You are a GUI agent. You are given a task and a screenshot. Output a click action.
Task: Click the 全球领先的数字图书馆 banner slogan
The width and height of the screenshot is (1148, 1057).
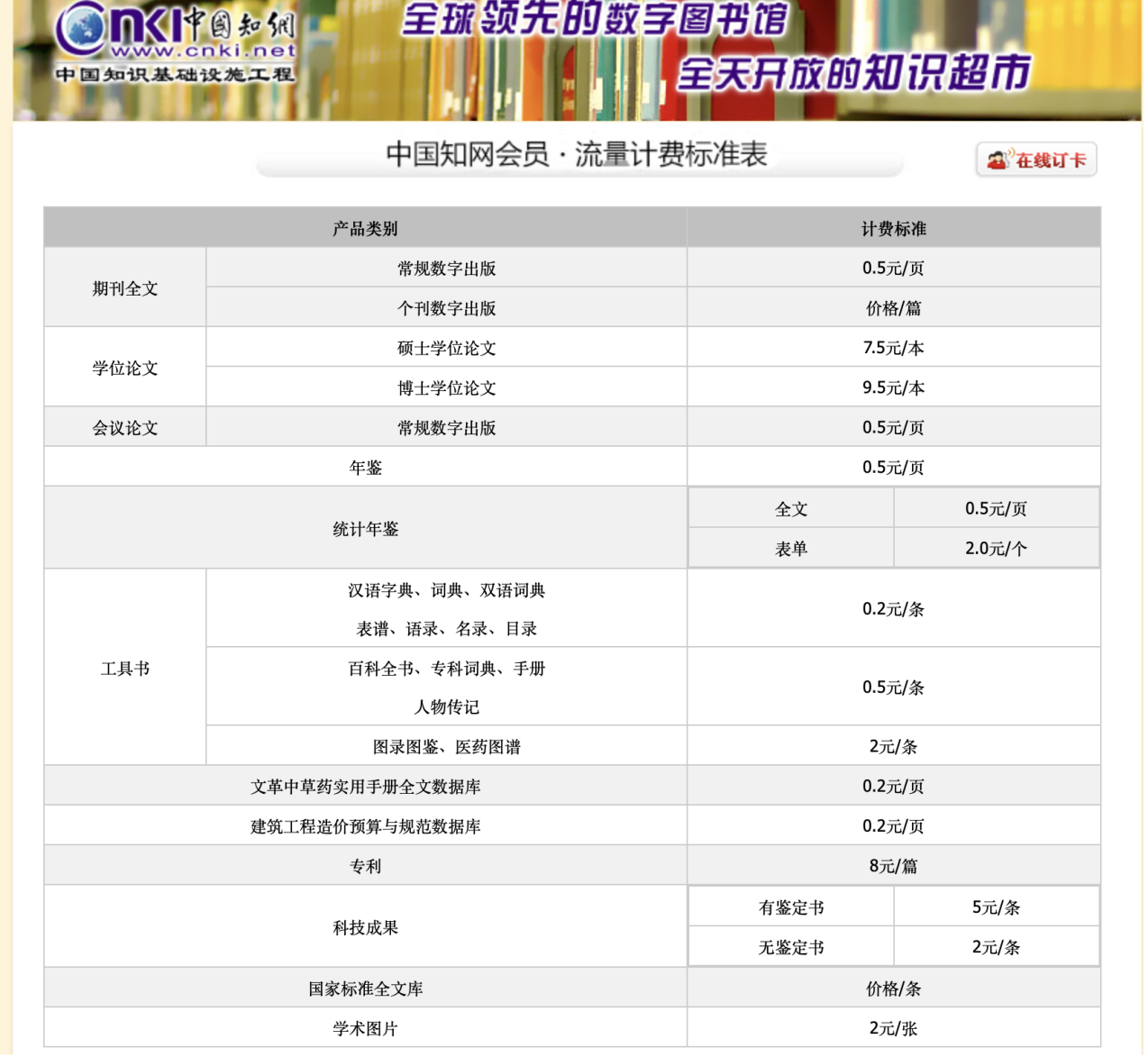(x=595, y=19)
